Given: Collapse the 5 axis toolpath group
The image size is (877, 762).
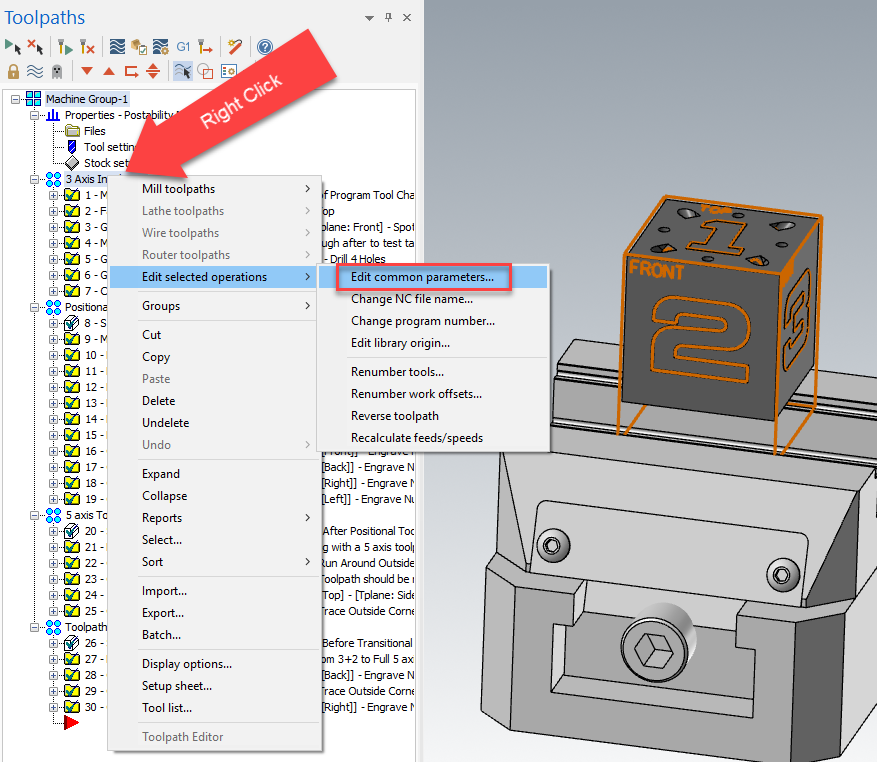Looking at the screenshot, I should [x=35, y=515].
